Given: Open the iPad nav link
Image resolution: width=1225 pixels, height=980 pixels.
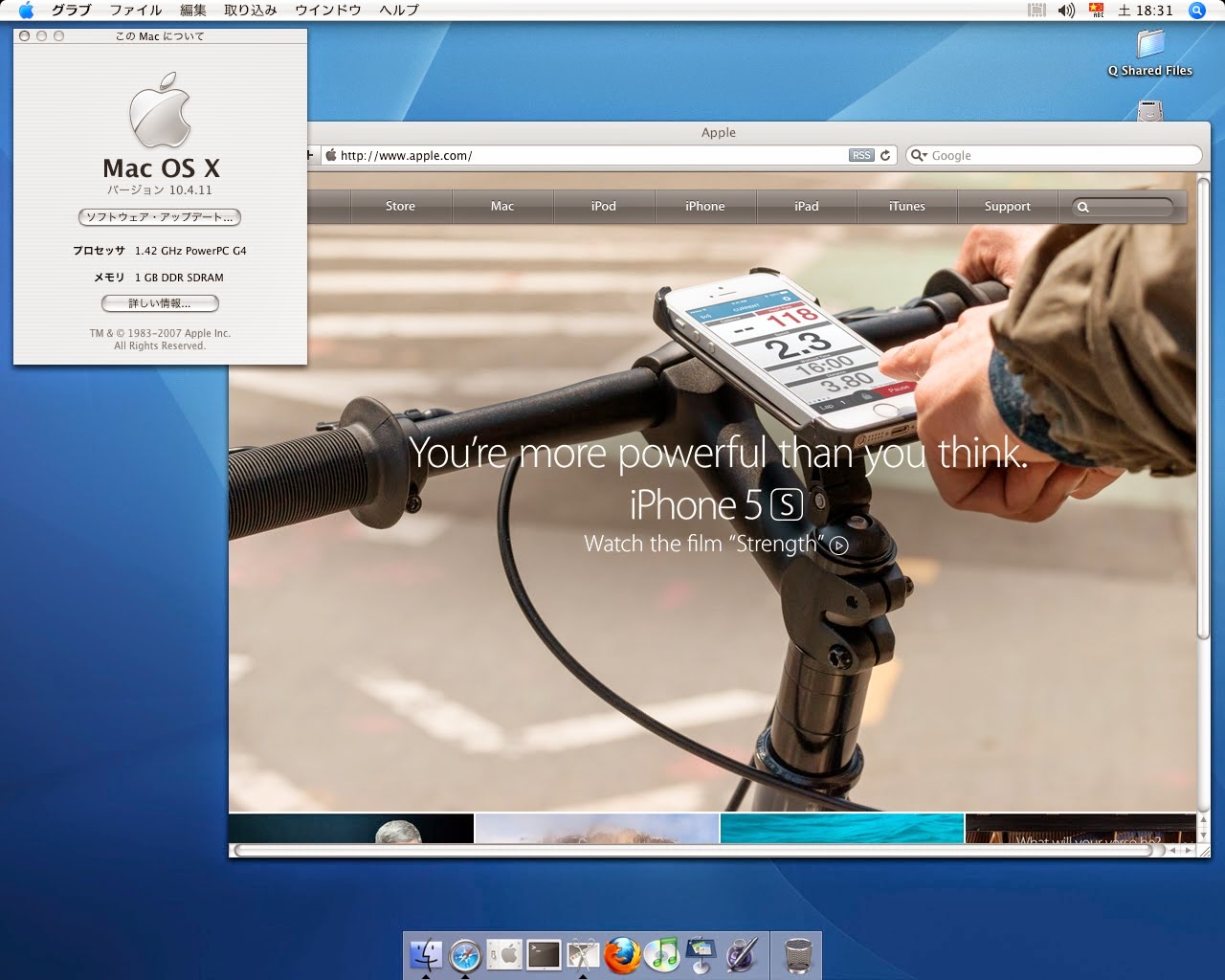Looking at the screenshot, I should point(807,206).
